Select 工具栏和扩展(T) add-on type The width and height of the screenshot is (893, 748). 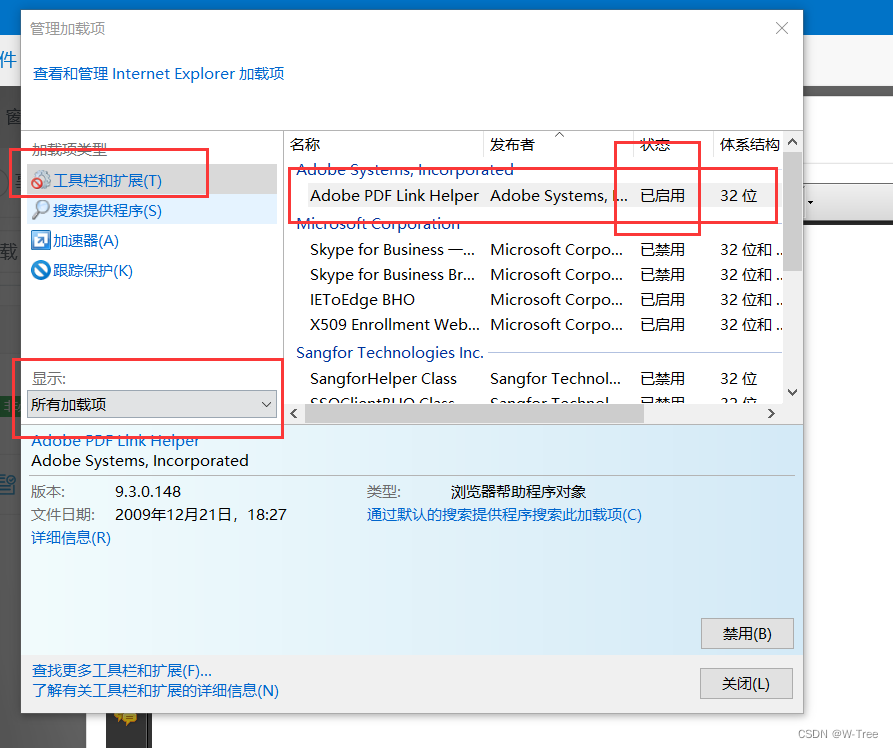click(151, 181)
